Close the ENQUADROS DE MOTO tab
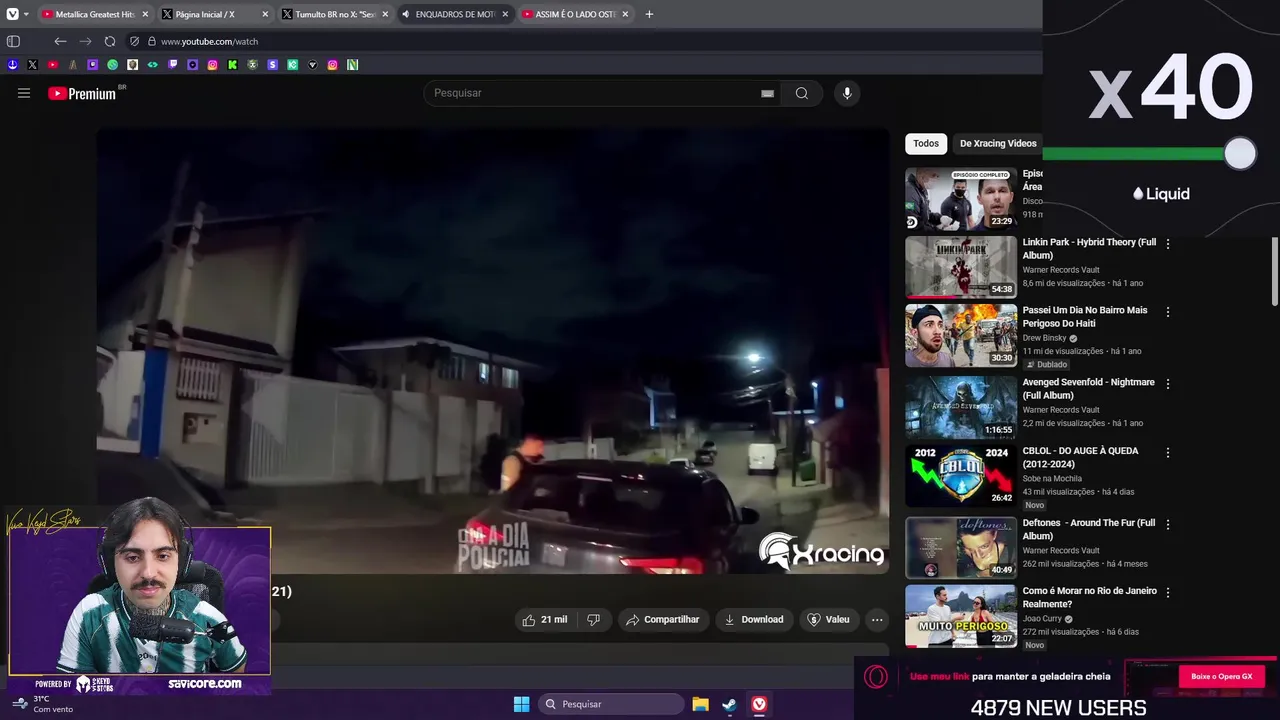The height and width of the screenshot is (720, 1280). pos(505,14)
